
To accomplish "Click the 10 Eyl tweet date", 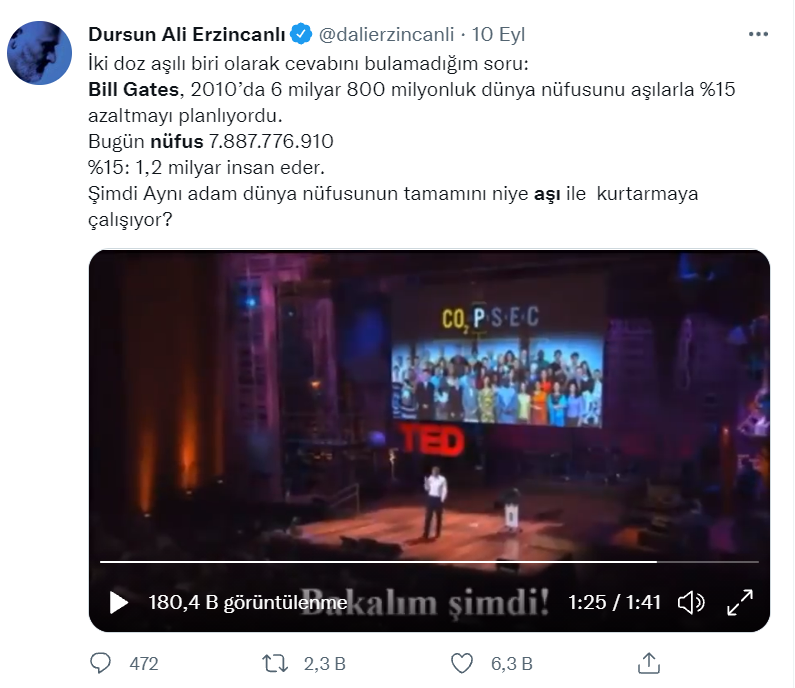I will [498, 34].
